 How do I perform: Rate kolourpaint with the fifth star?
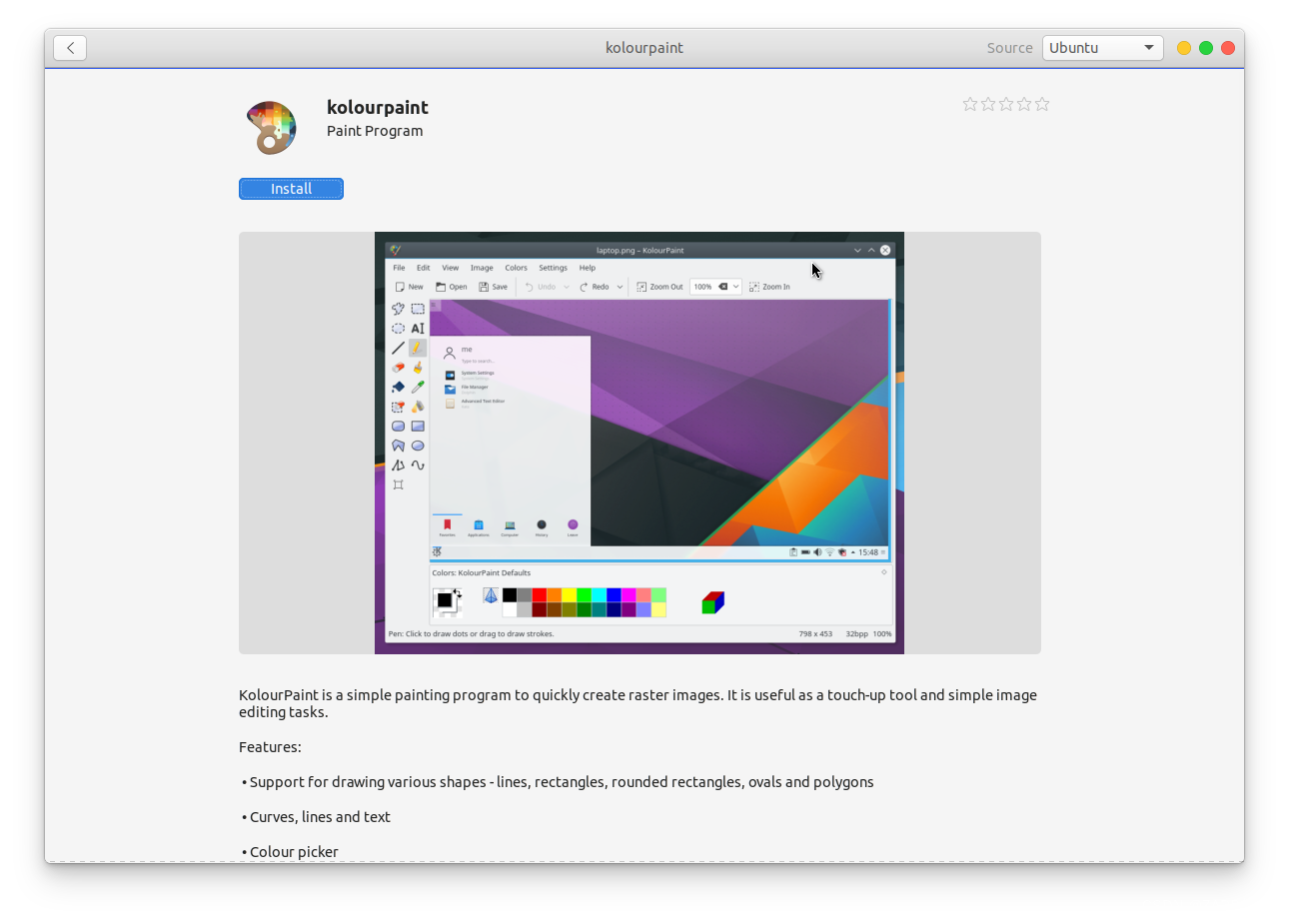[x=1042, y=104]
